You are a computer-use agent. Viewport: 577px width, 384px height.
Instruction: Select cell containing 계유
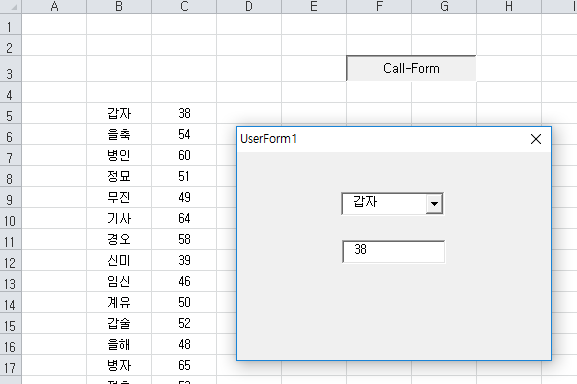pyautogui.click(x=119, y=302)
